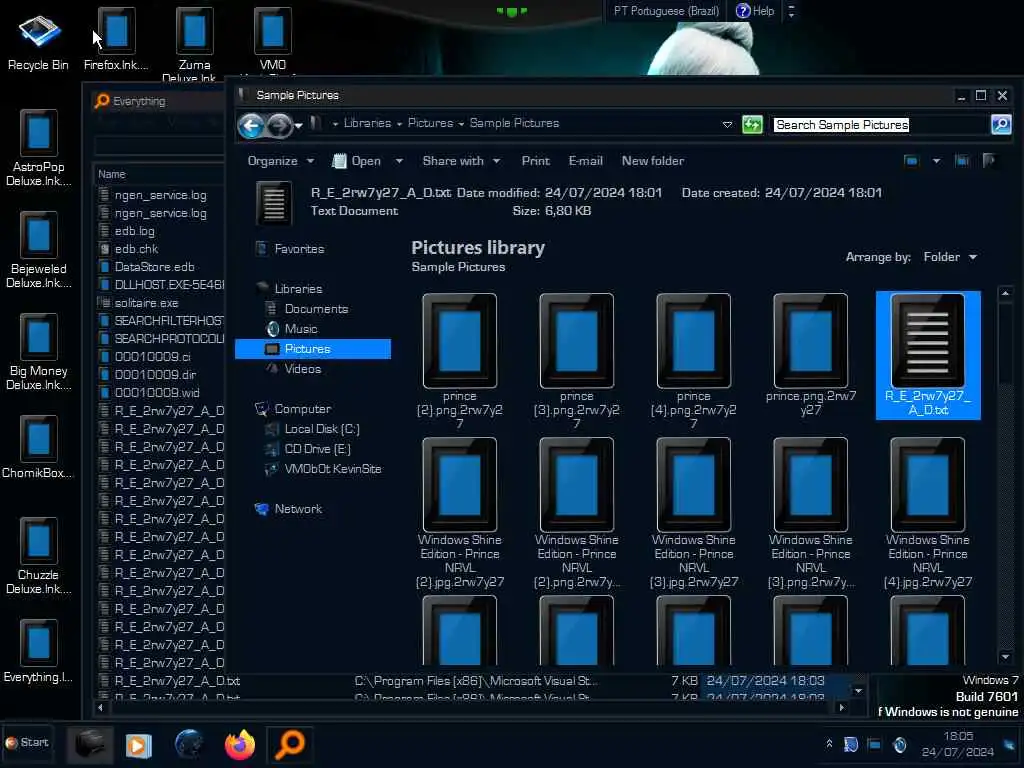Click the scroll up arrow of the file list
This screenshot has width=1024, height=768.
pyautogui.click(x=1005, y=293)
